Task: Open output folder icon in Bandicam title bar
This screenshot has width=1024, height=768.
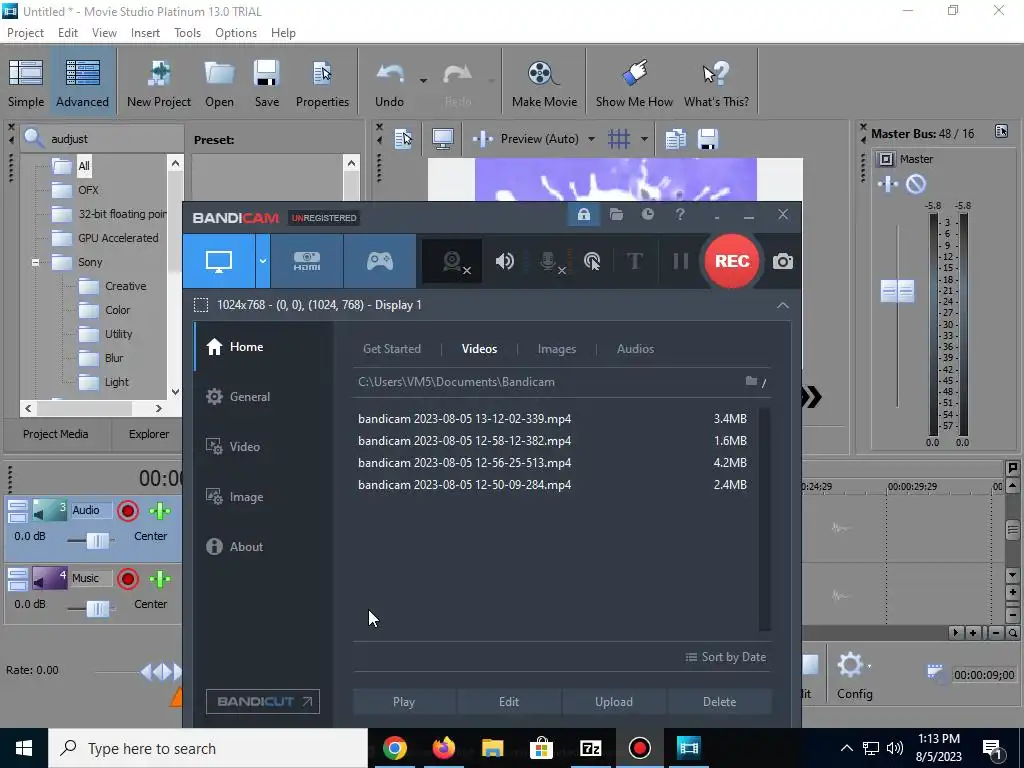Action: coord(616,214)
